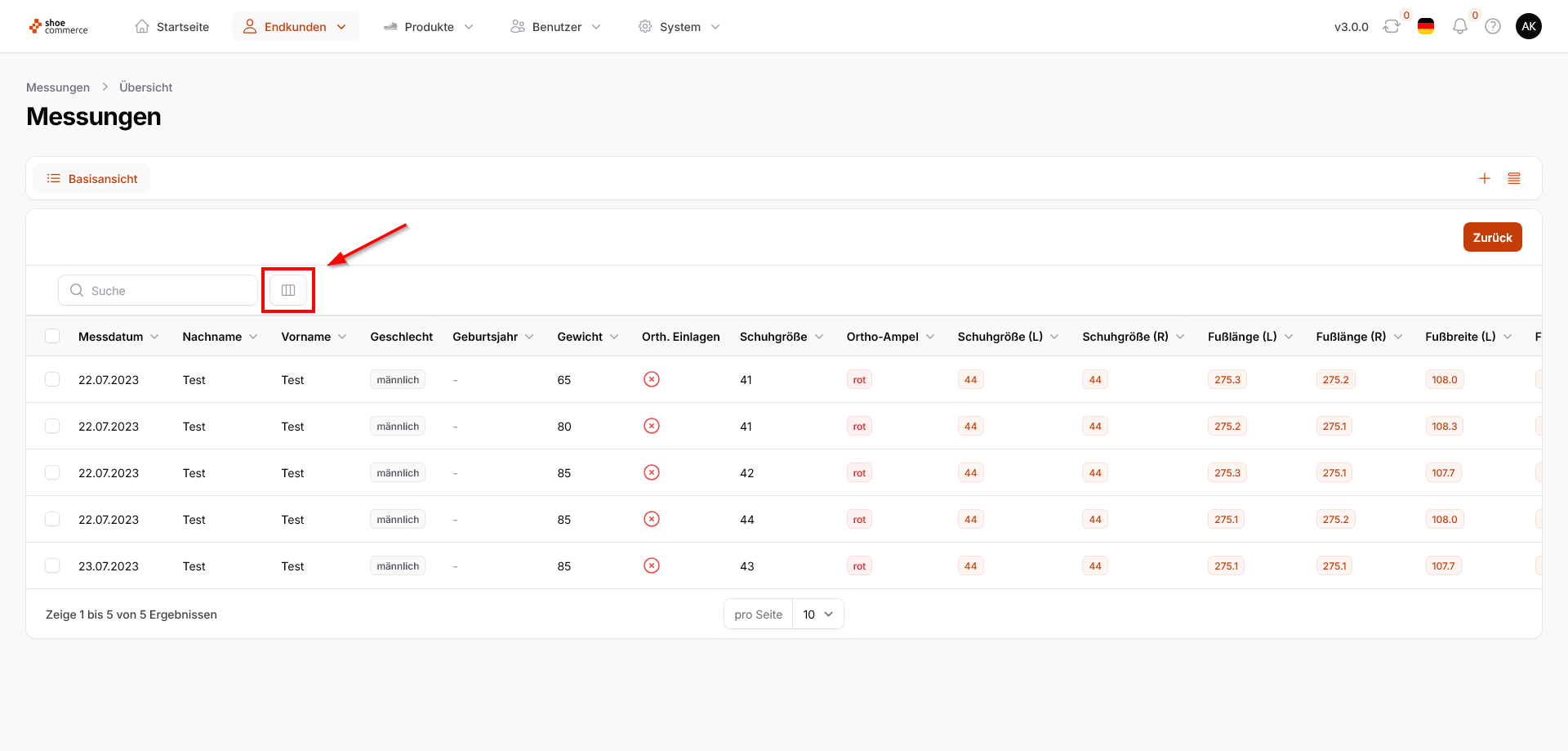
Task: Click the shoe commerce logo
Action: coord(59,27)
